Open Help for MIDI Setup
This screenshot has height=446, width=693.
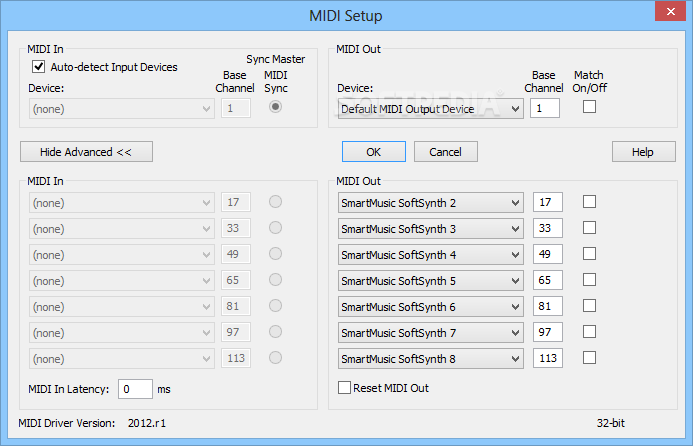tap(644, 152)
